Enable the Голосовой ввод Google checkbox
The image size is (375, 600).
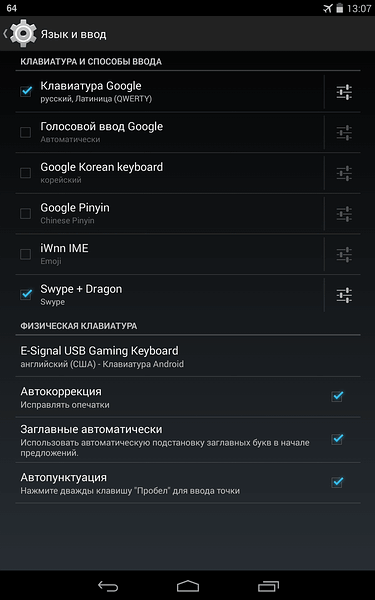click(26, 132)
